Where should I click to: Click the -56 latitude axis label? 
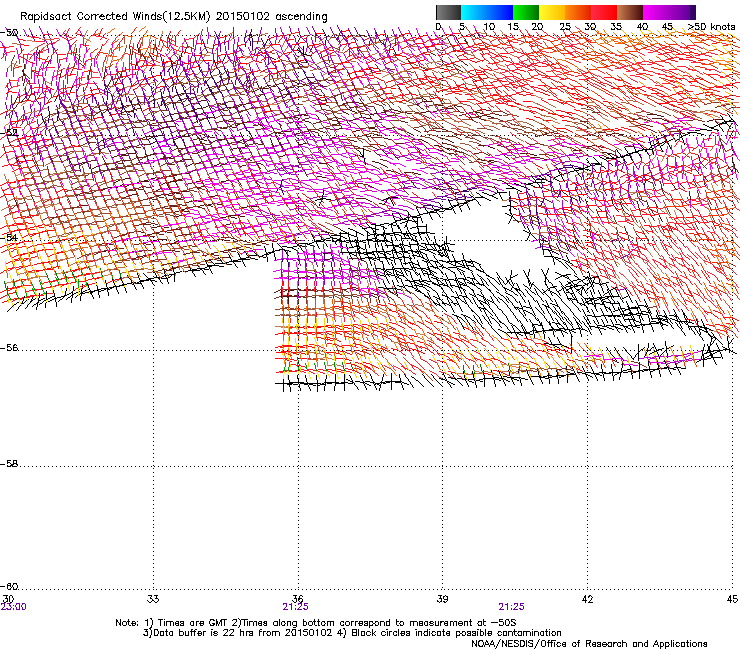coord(9,348)
